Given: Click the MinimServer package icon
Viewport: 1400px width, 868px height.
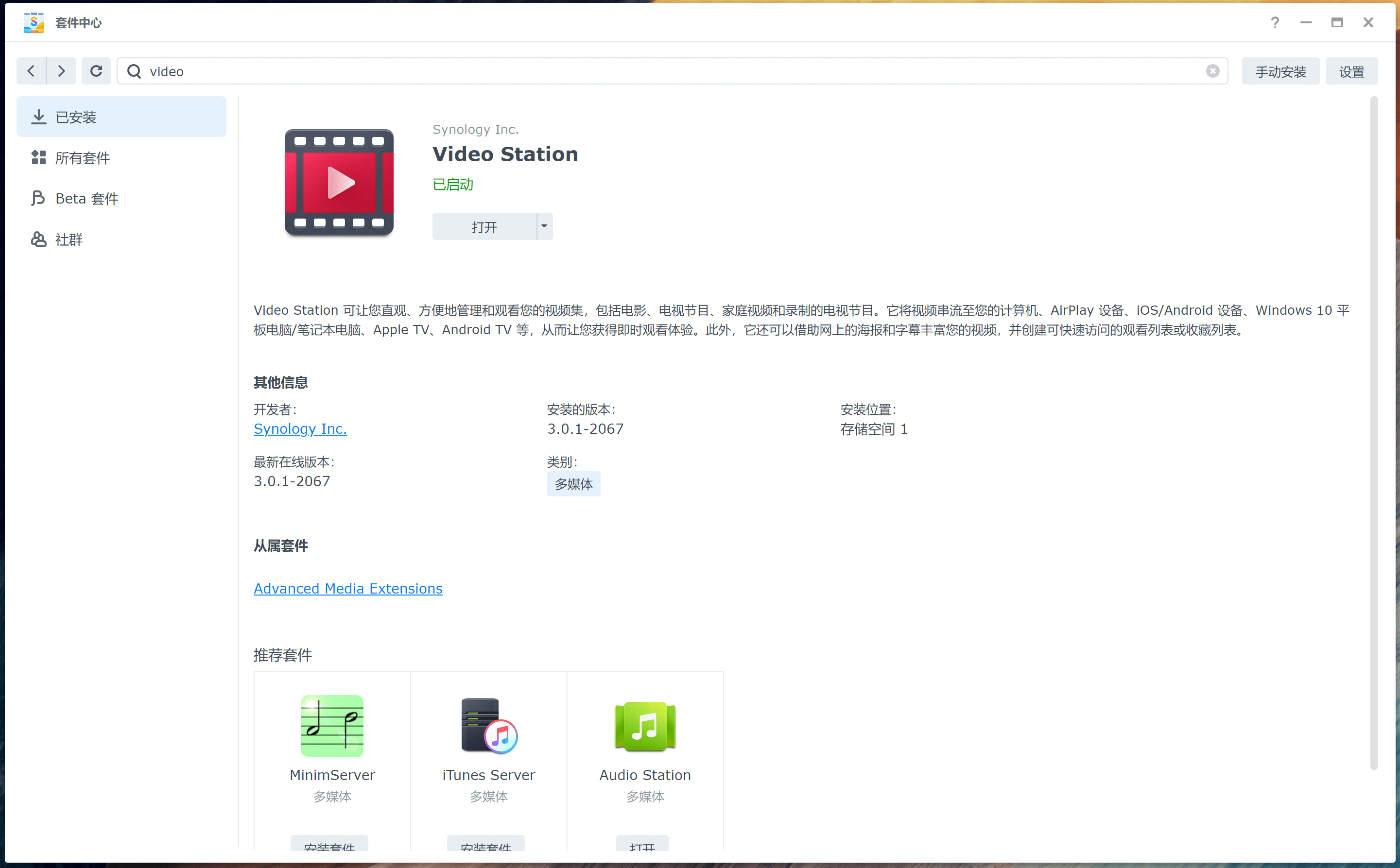Looking at the screenshot, I should point(332,726).
